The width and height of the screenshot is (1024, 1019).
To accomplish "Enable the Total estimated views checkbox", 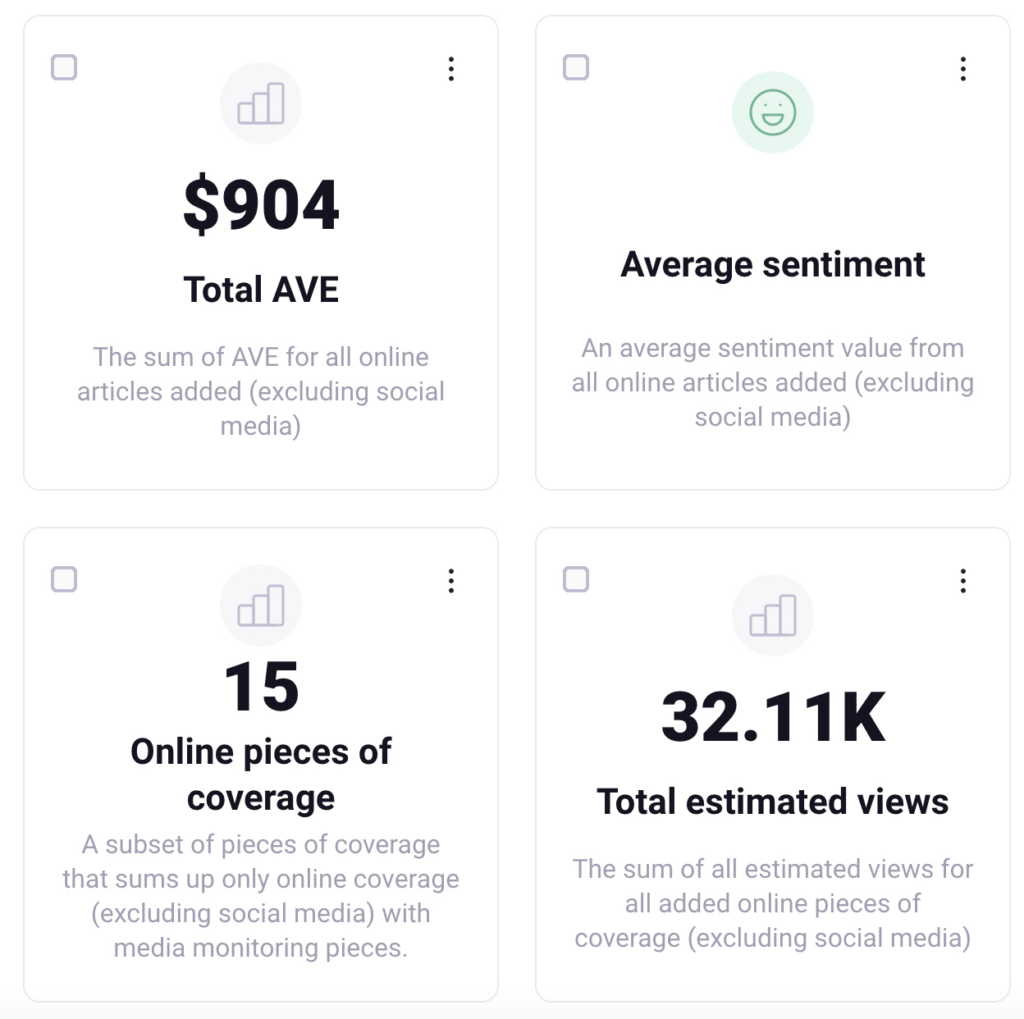I will 576,580.
